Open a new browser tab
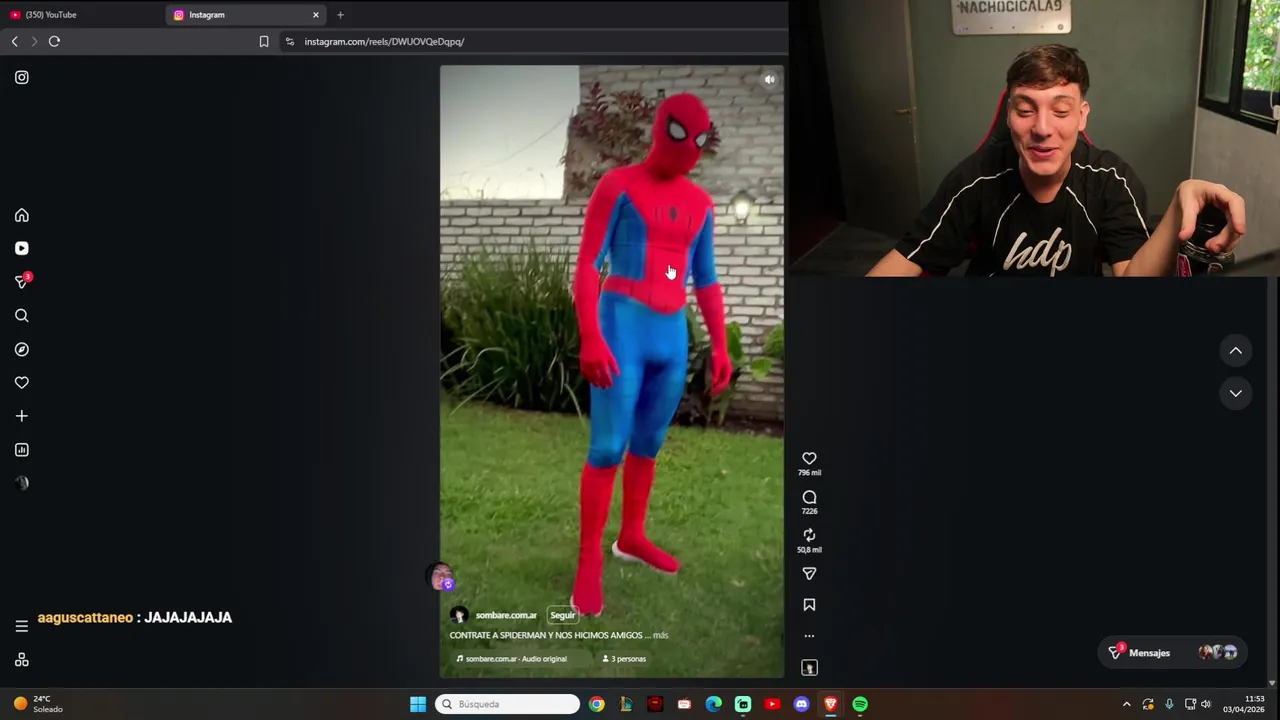 (340, 15)
